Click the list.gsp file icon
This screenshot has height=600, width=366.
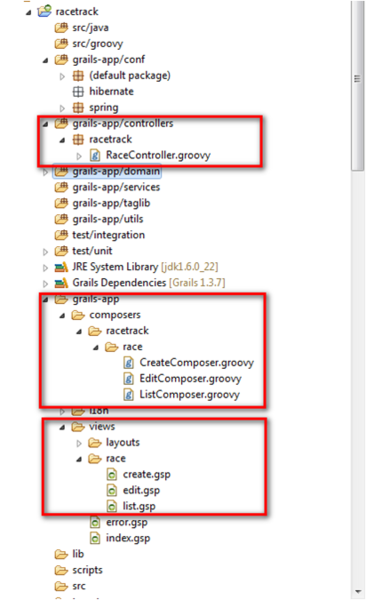pyautogui.click(x=111, y=506)
